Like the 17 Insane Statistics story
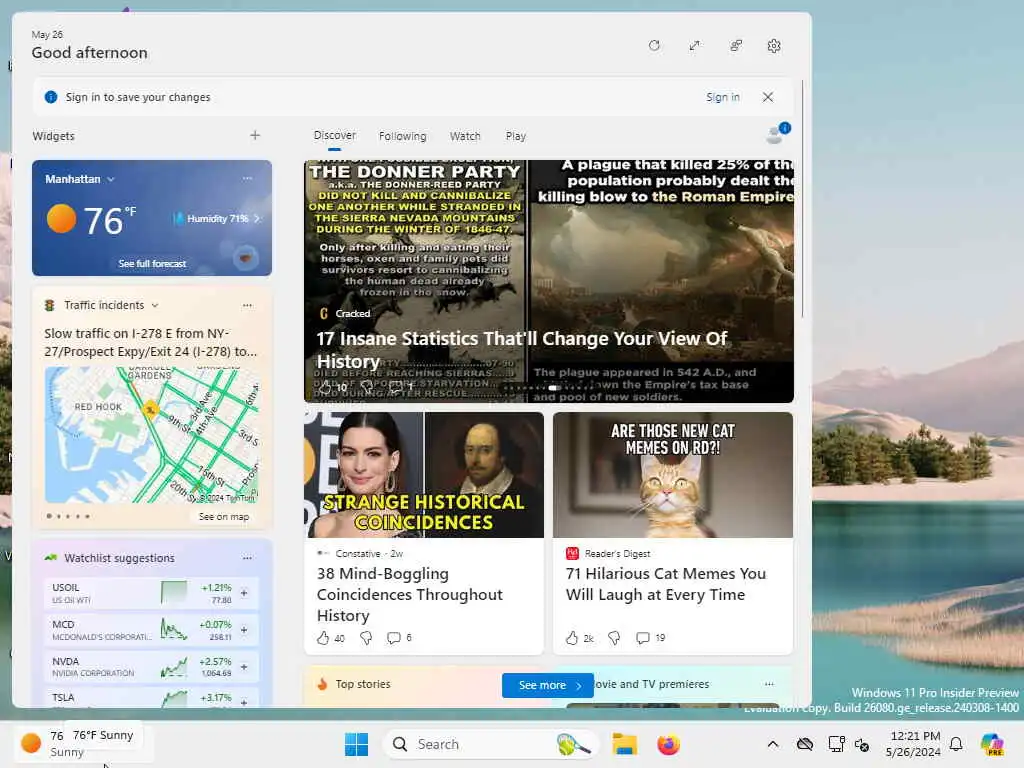 (324, 387)
